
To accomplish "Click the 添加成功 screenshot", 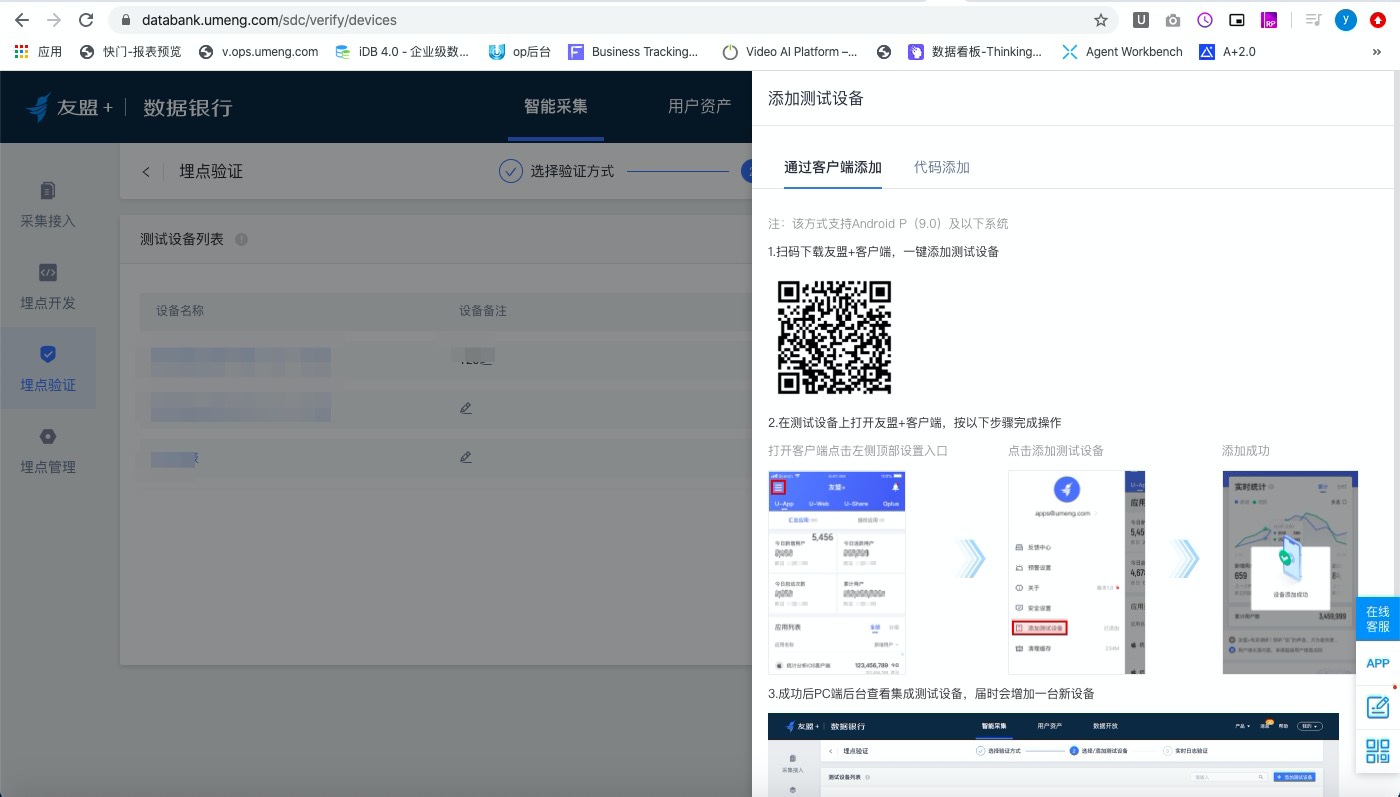I will tap(1291, 573).
